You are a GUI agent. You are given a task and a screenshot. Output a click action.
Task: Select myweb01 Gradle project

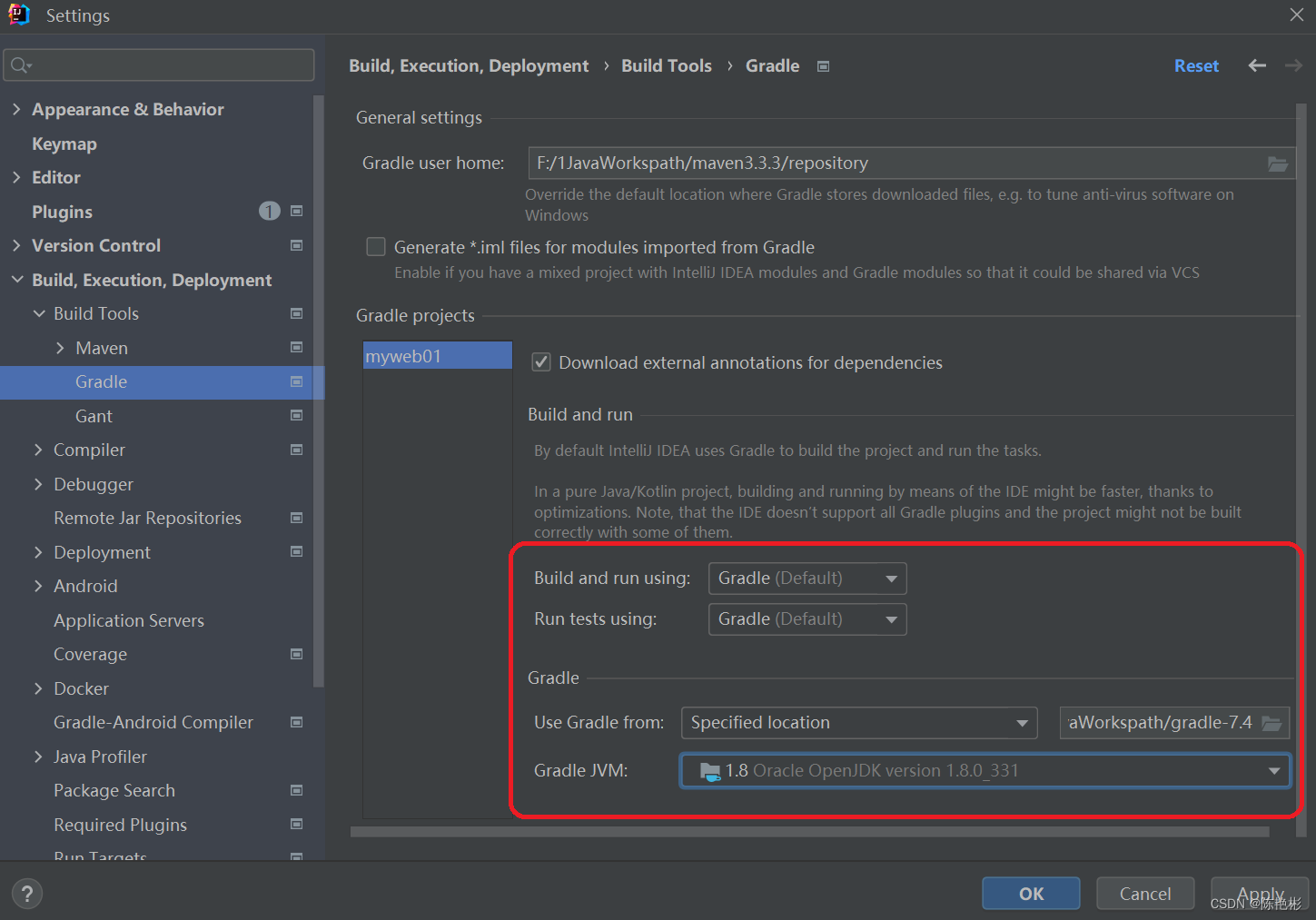tap(438, 356)
